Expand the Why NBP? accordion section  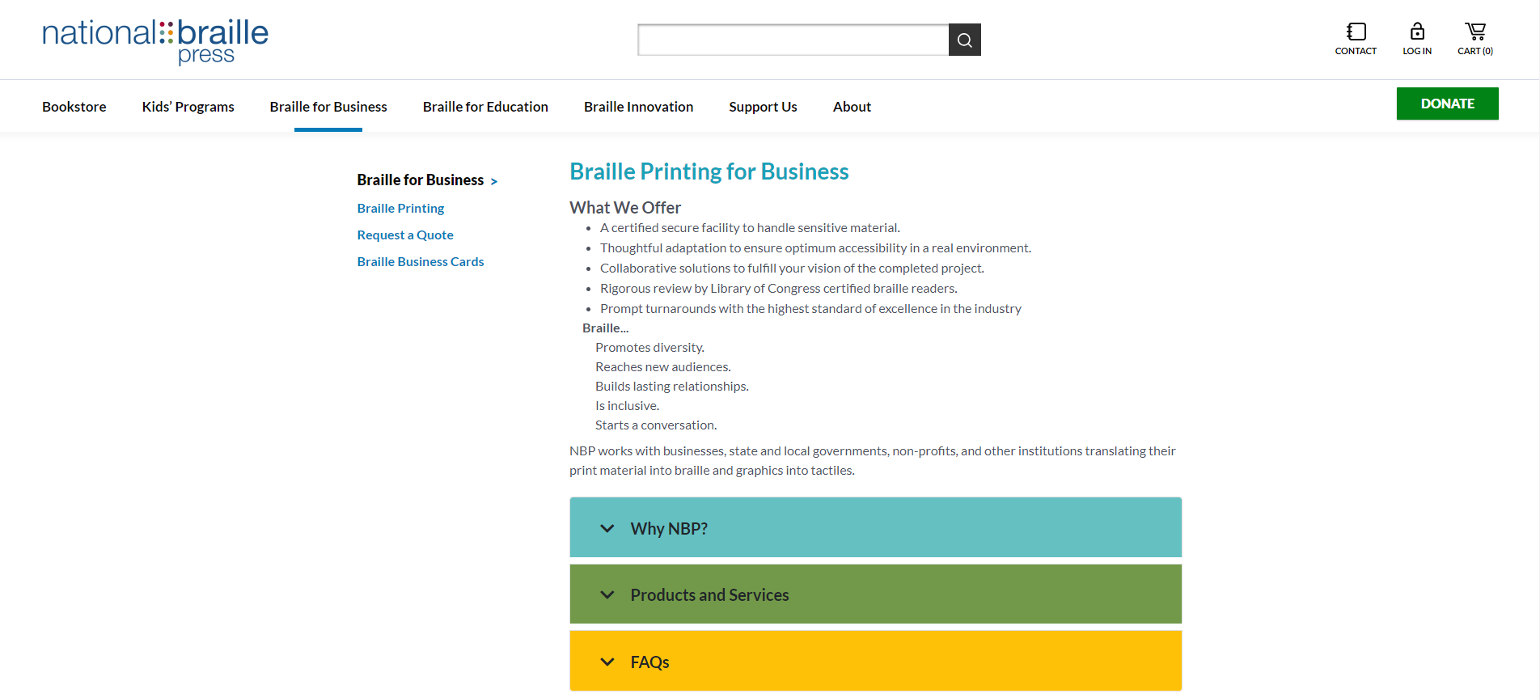click(876, 527)
